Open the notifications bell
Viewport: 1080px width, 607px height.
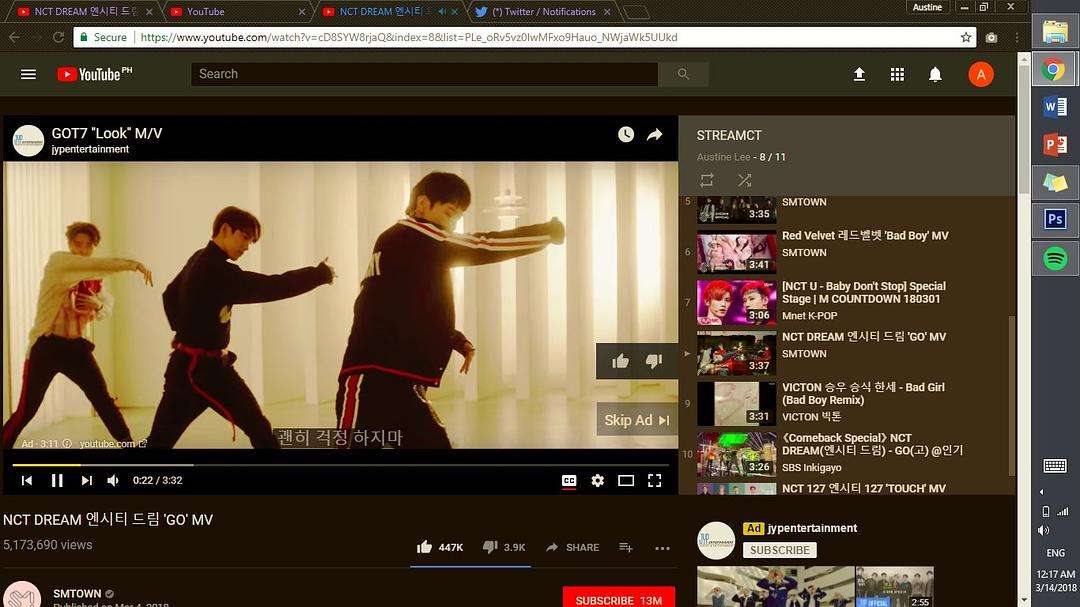point(935,74)
